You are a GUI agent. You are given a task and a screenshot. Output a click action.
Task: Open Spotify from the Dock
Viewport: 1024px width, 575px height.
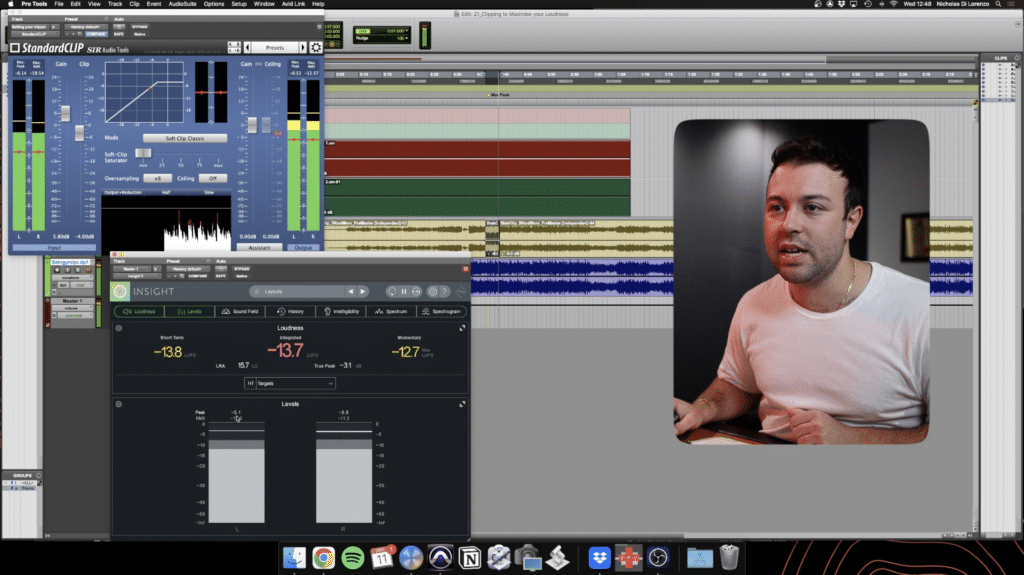[x=353, y=557]
